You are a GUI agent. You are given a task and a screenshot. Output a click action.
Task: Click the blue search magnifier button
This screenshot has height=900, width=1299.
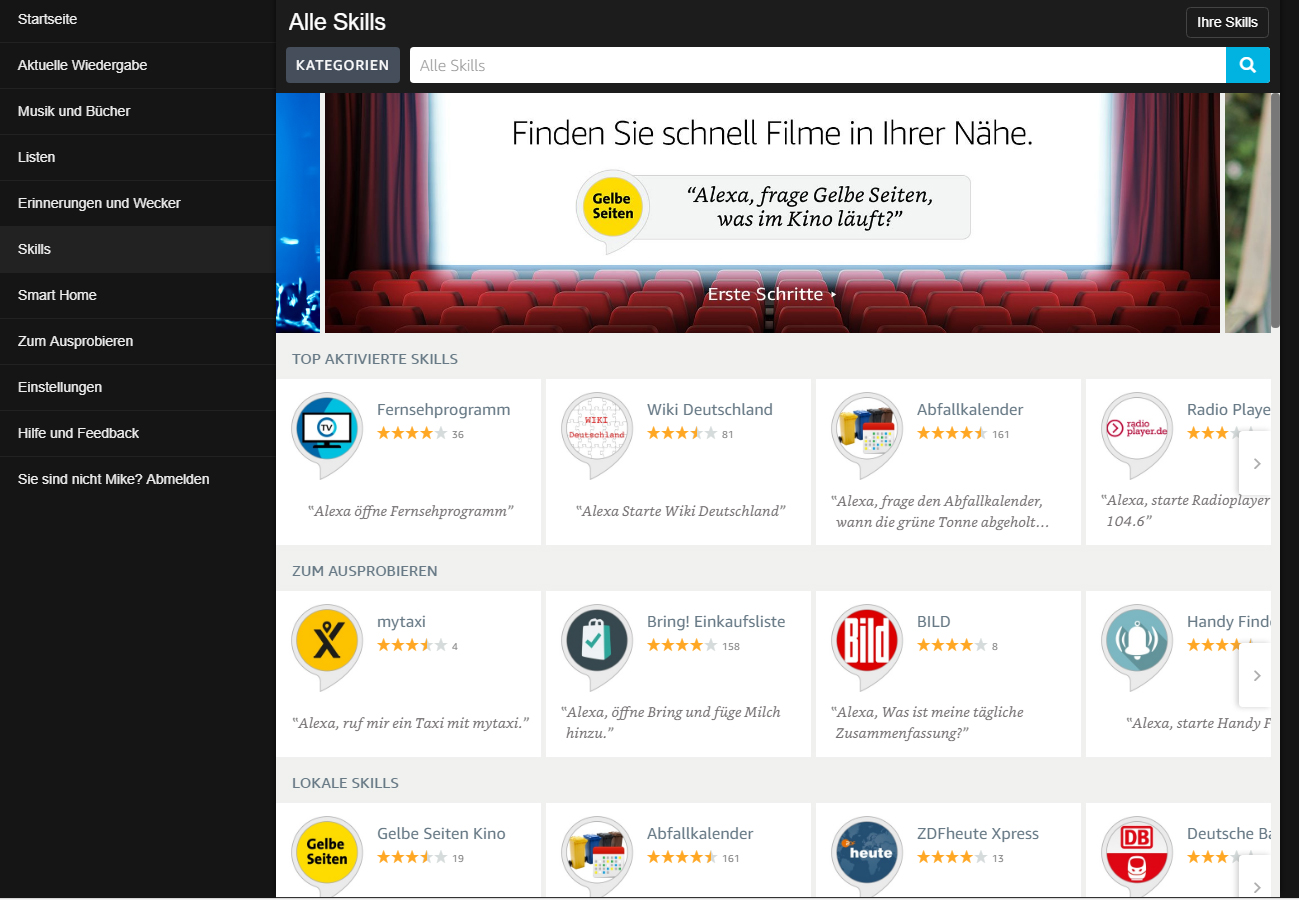[1248, 65]
